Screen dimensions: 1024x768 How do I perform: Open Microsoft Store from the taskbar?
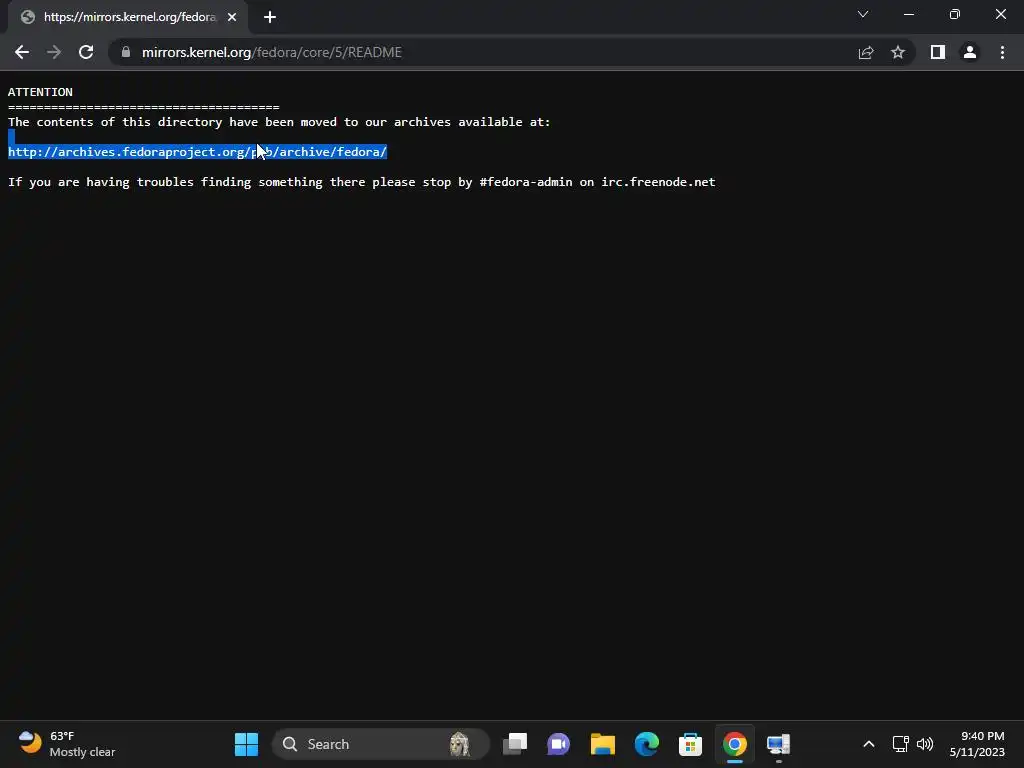pyautogui.click(x=690, y=744)
